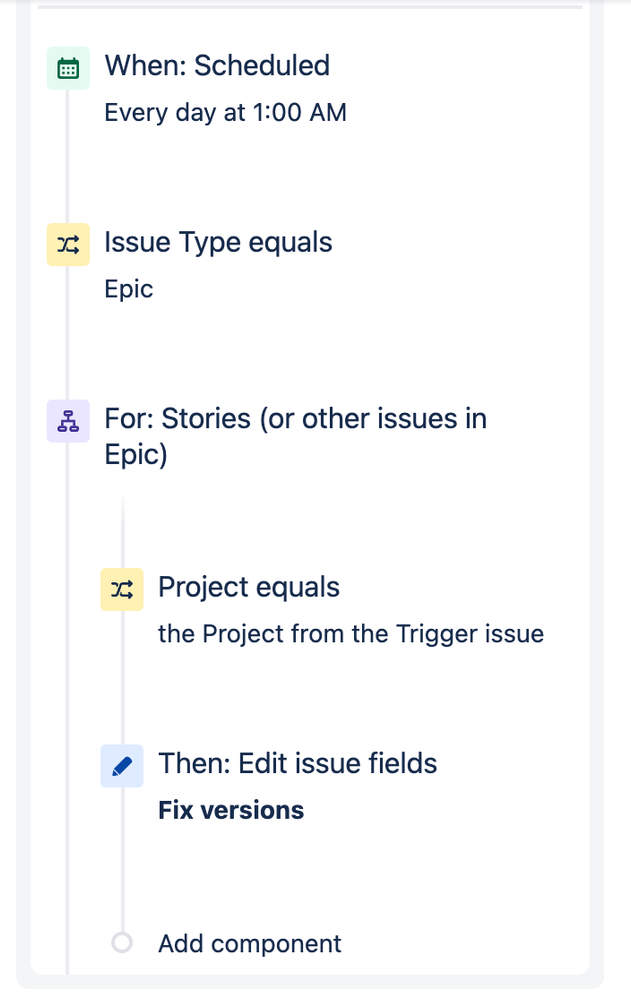Click the blue pencil Edit issue icon
Image resolution: width=631 pixels, height=998 pixels.
click(122, 766)
